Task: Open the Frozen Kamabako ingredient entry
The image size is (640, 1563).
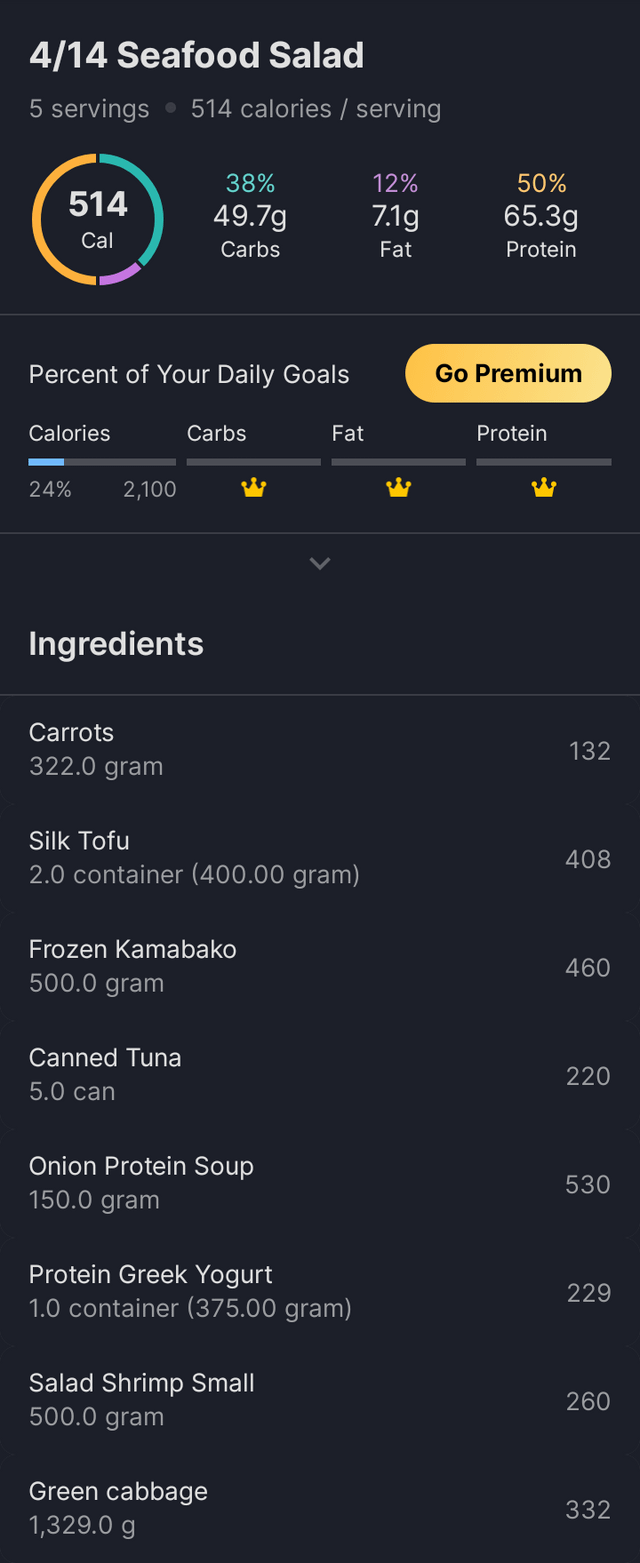Action: [x=320, y=966]
